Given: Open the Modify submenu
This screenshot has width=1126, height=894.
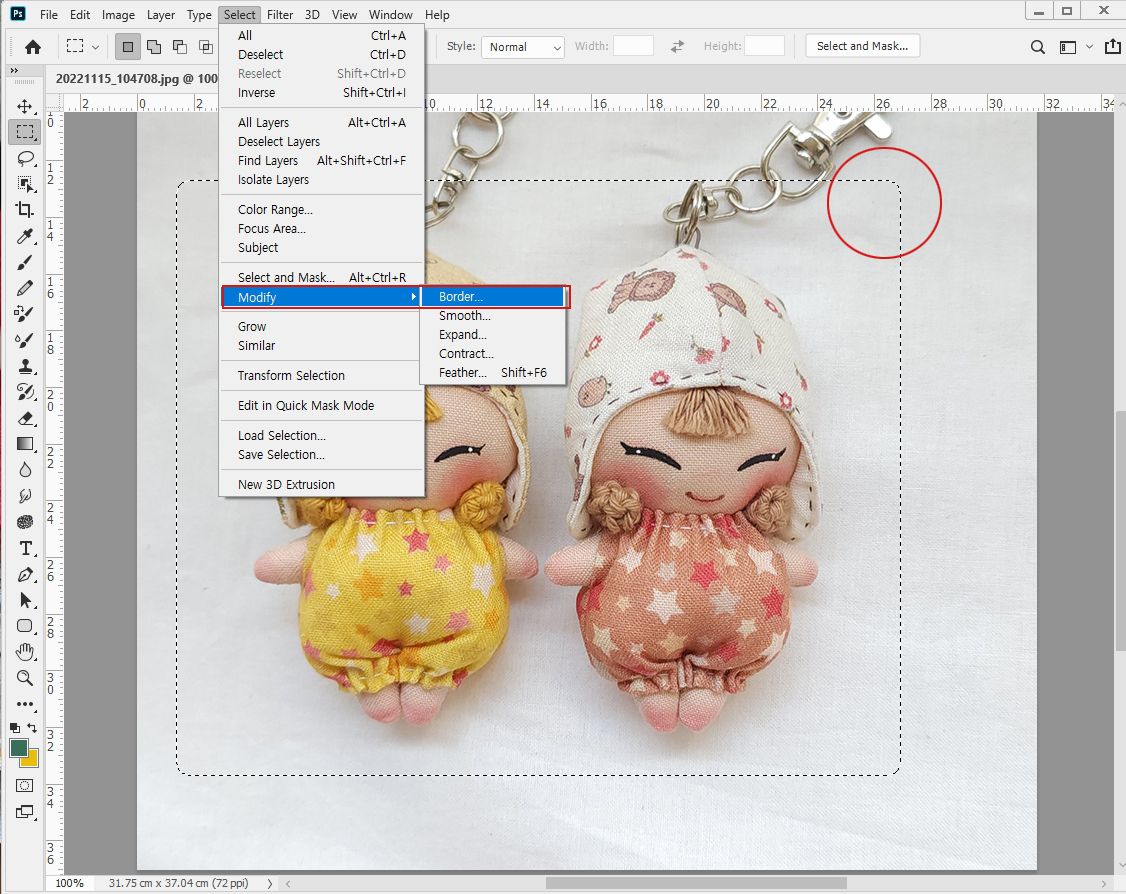Looking at the screenshot, I should click(x=321, y=297).
